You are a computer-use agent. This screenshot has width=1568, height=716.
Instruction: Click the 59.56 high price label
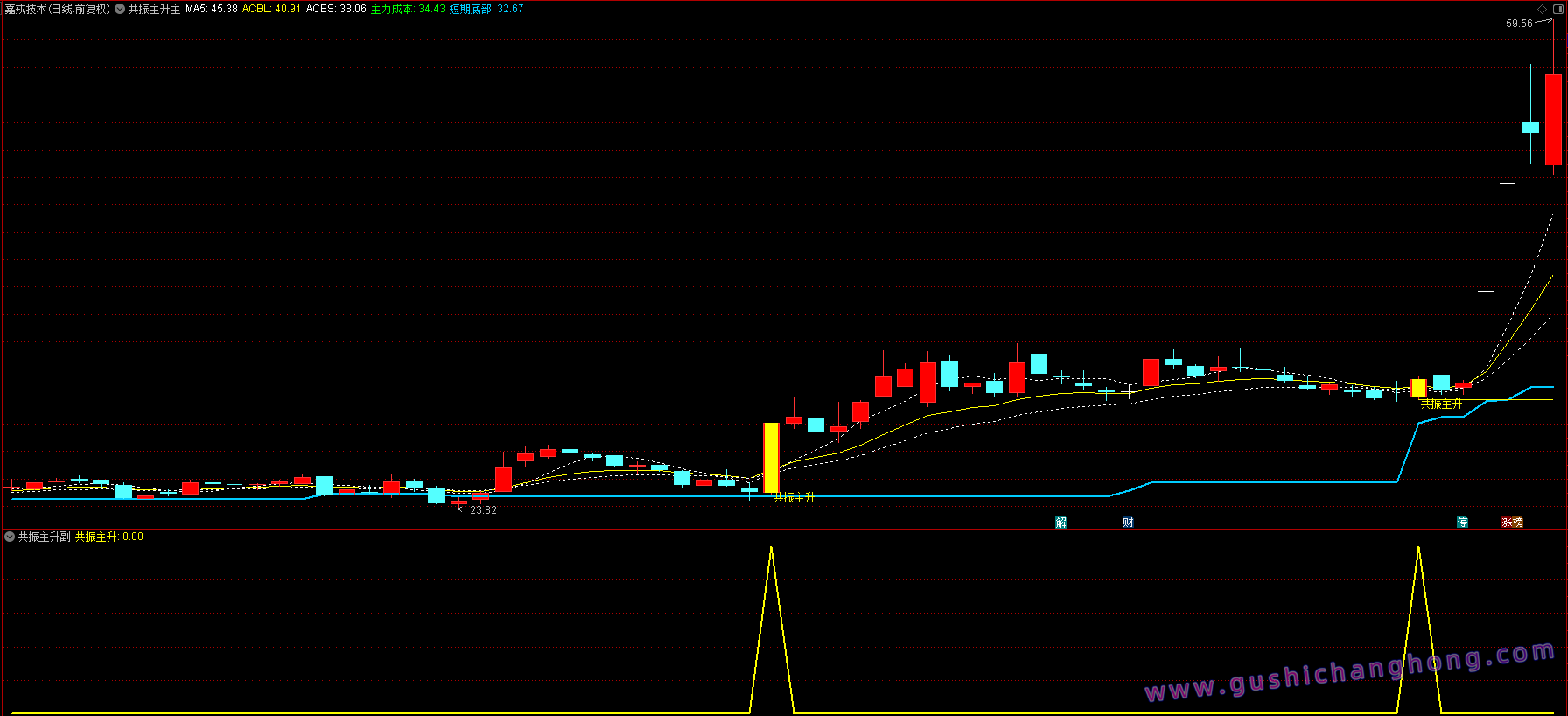pos(1519,24)
